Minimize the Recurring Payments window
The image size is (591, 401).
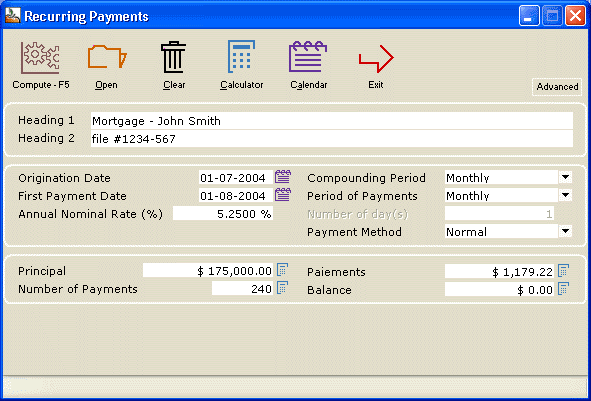(x=529, y=16)
